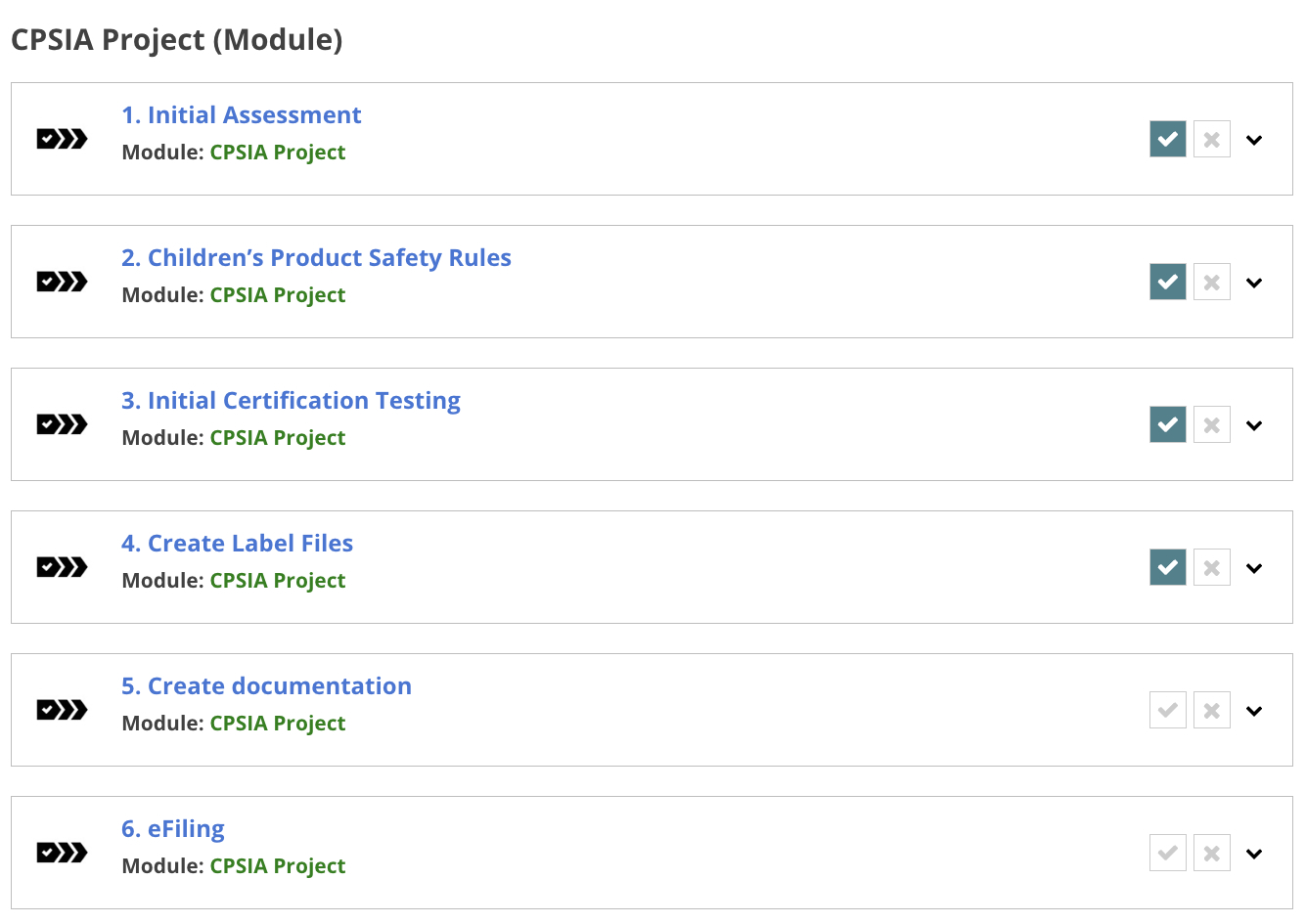
Task: Open '2. Children's Product Safety Rules' link
Action: (x=316, y=258)
